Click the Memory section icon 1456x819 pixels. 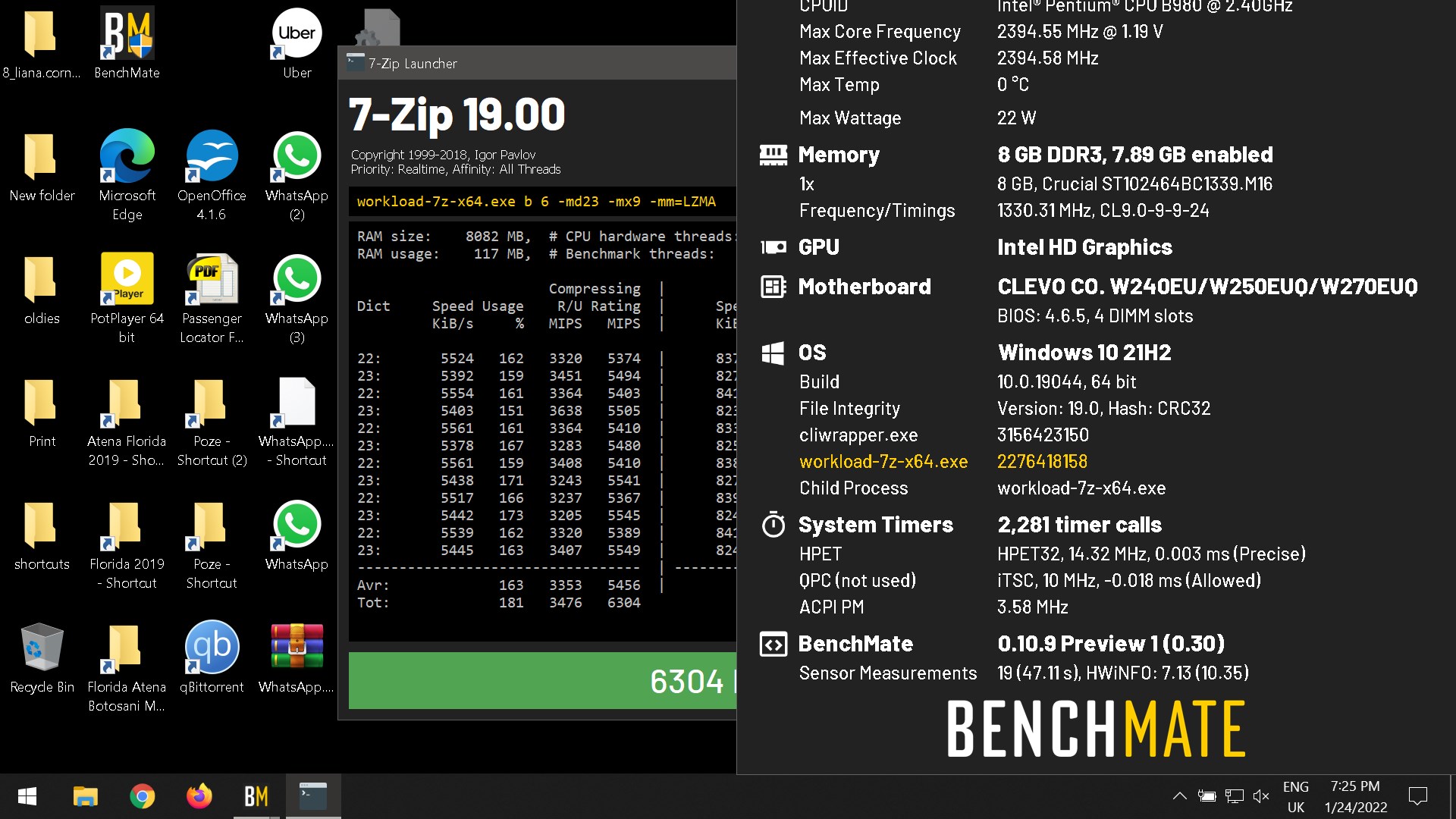click(x=773, y=155)
